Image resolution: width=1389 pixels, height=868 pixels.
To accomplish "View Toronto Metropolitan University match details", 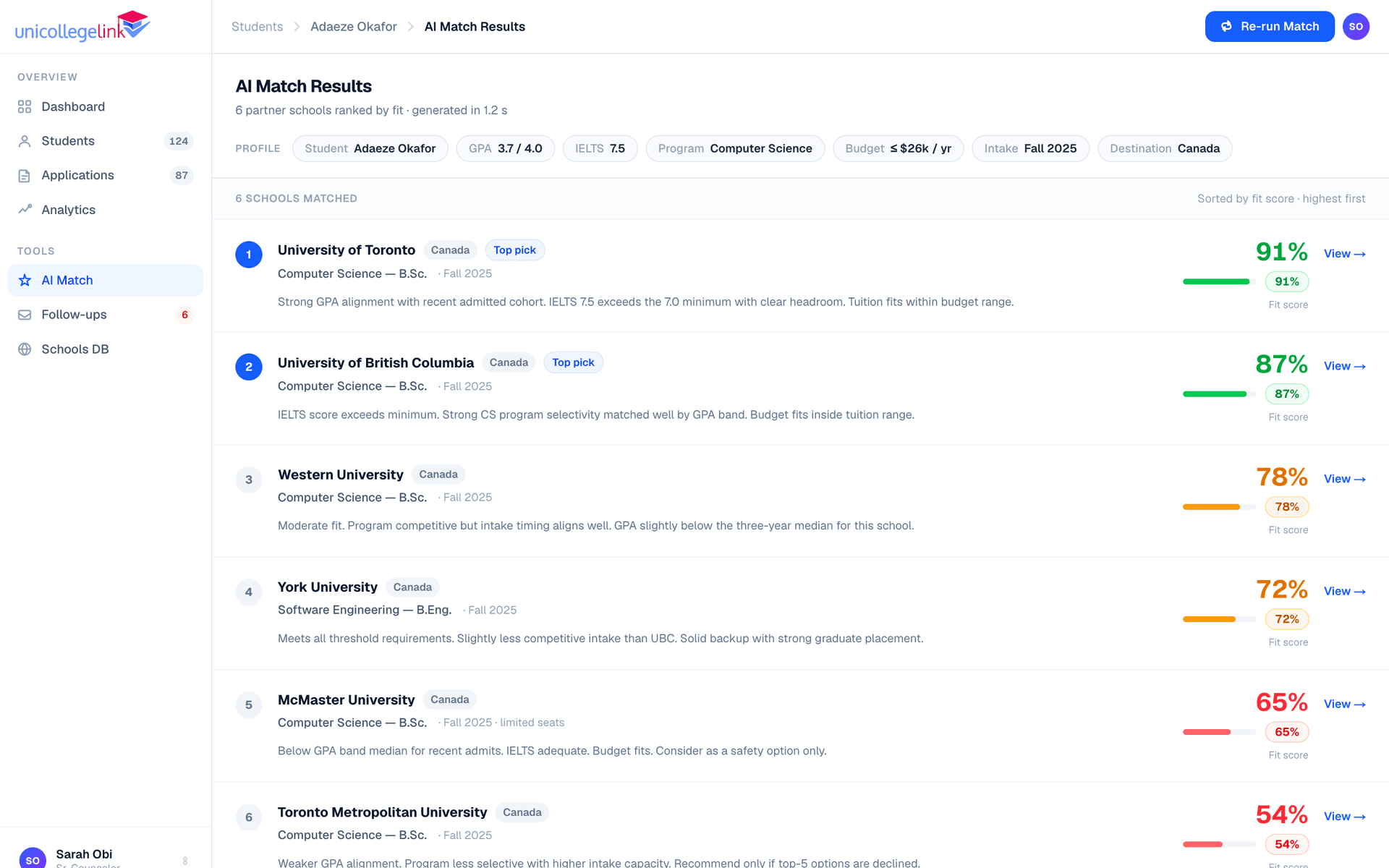I will pos(1345,816).
